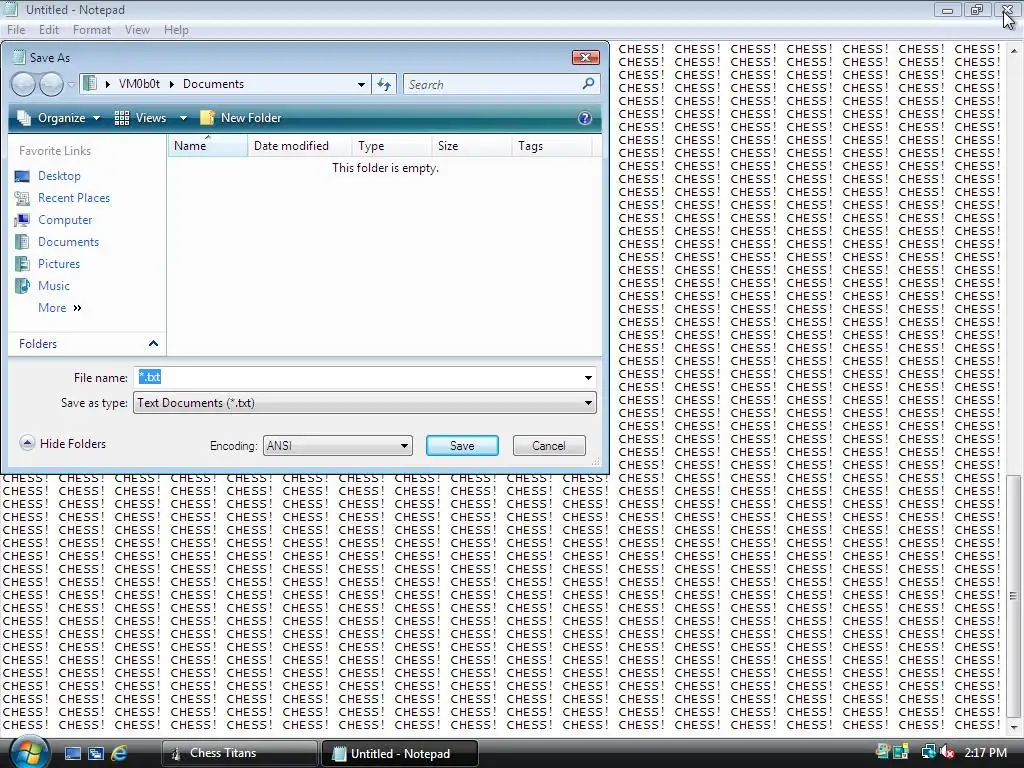Click the Refresh button beside address bar
This screenshot has width=1024, height=768.
point(384,84)
